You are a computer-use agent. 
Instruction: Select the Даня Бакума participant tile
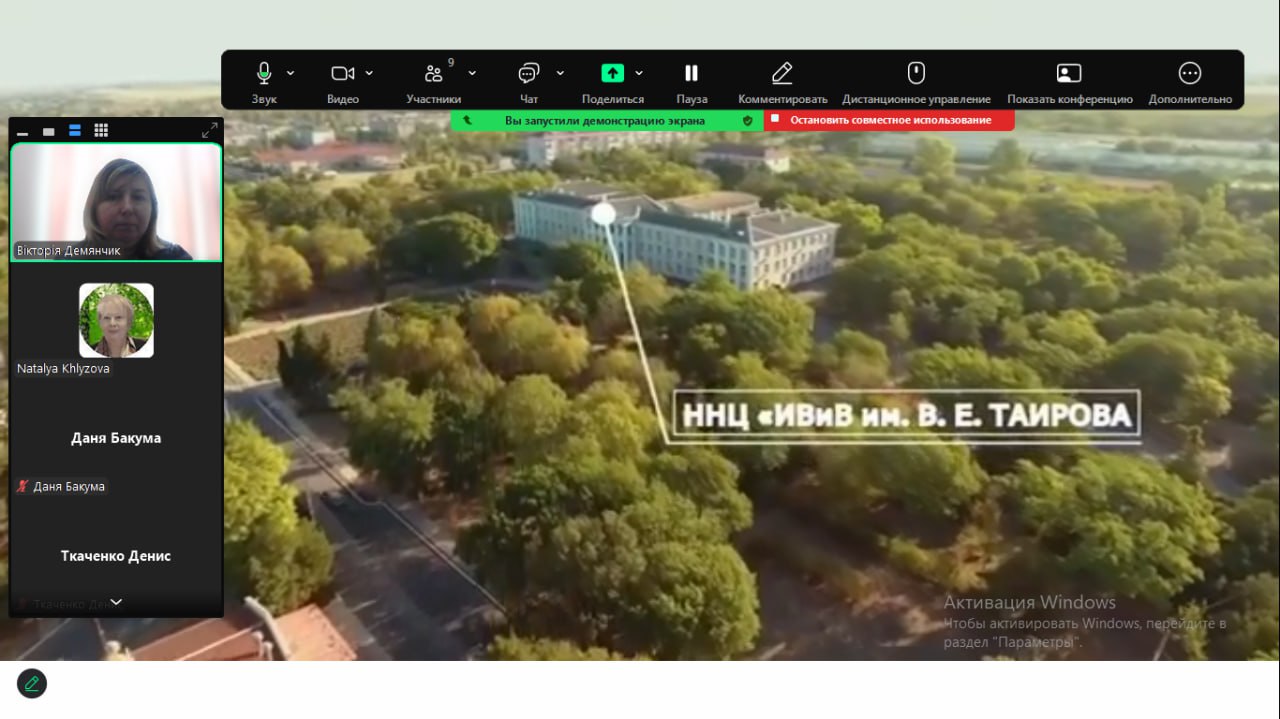point(116,438)
